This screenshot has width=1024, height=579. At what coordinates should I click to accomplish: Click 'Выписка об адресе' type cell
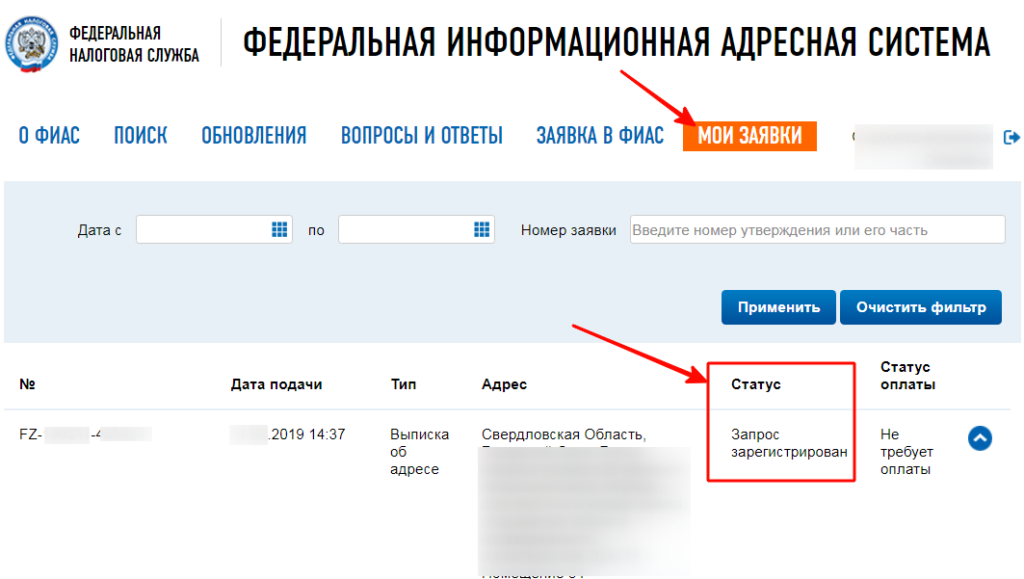[x=419, y=452]
